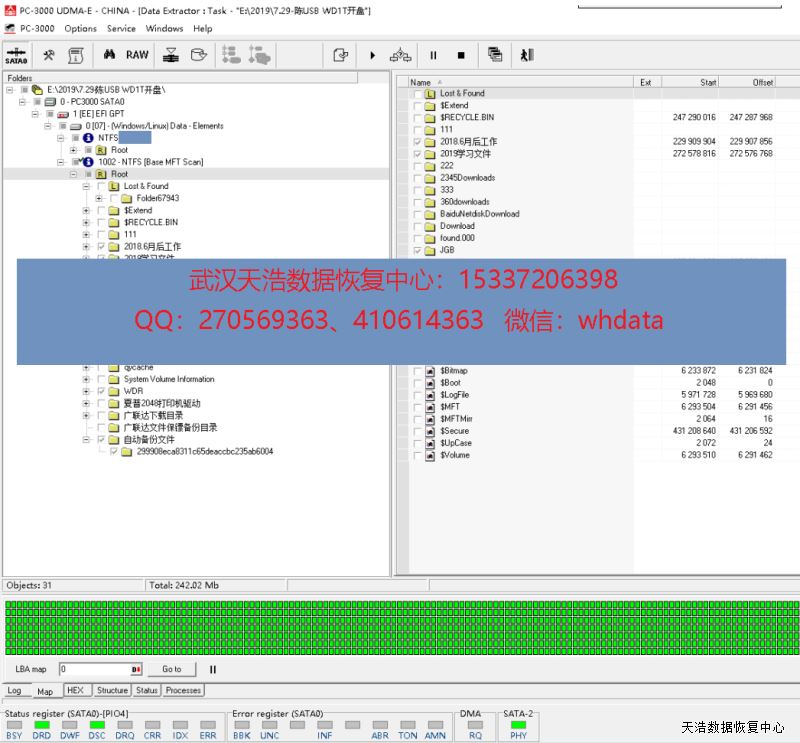Click the pause button in top toolbar
Viewport: 800px width, 743px height.
coord(433,55)
